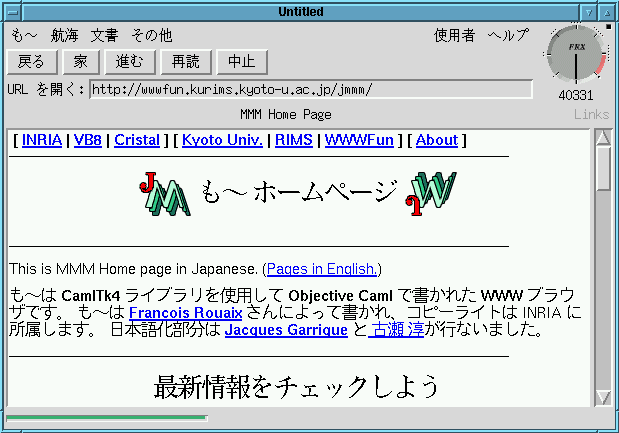Follow the About link
This screenshot has width=619, height=433.
coord(437,140)
